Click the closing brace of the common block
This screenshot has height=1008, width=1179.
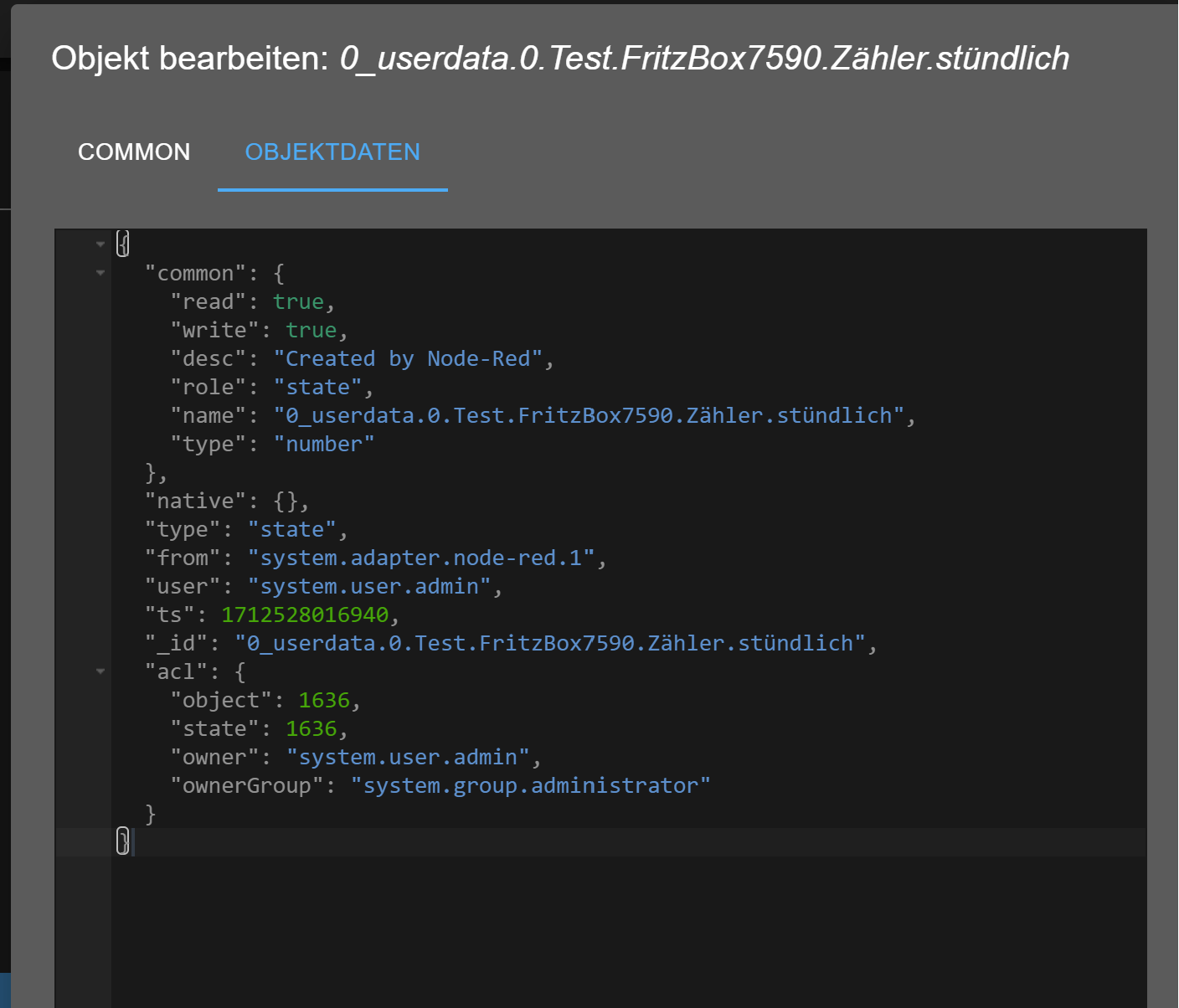point(151,472)
